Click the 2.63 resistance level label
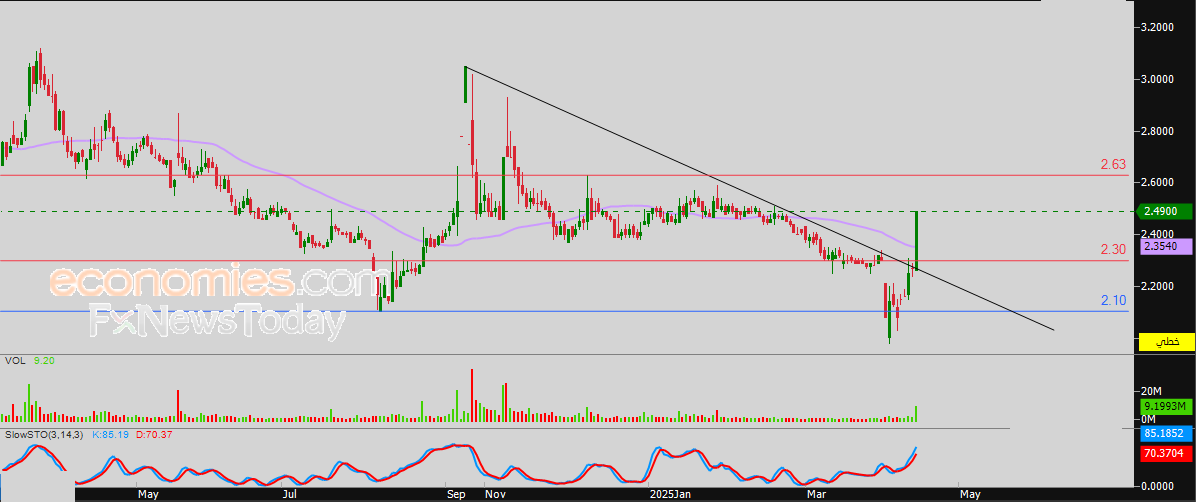Image resolution: width=1196 pixels, height=502 pixels. click(1114, 164)
